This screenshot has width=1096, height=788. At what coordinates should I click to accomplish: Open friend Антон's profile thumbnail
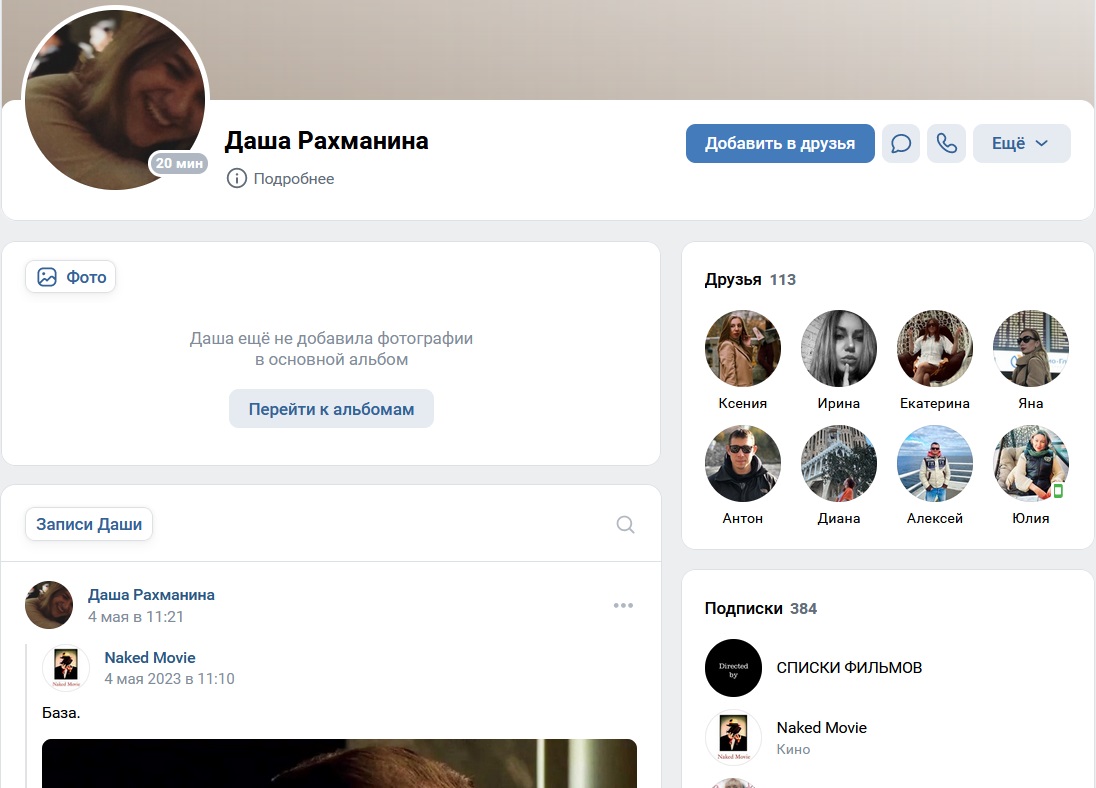(x=742, y=464)
